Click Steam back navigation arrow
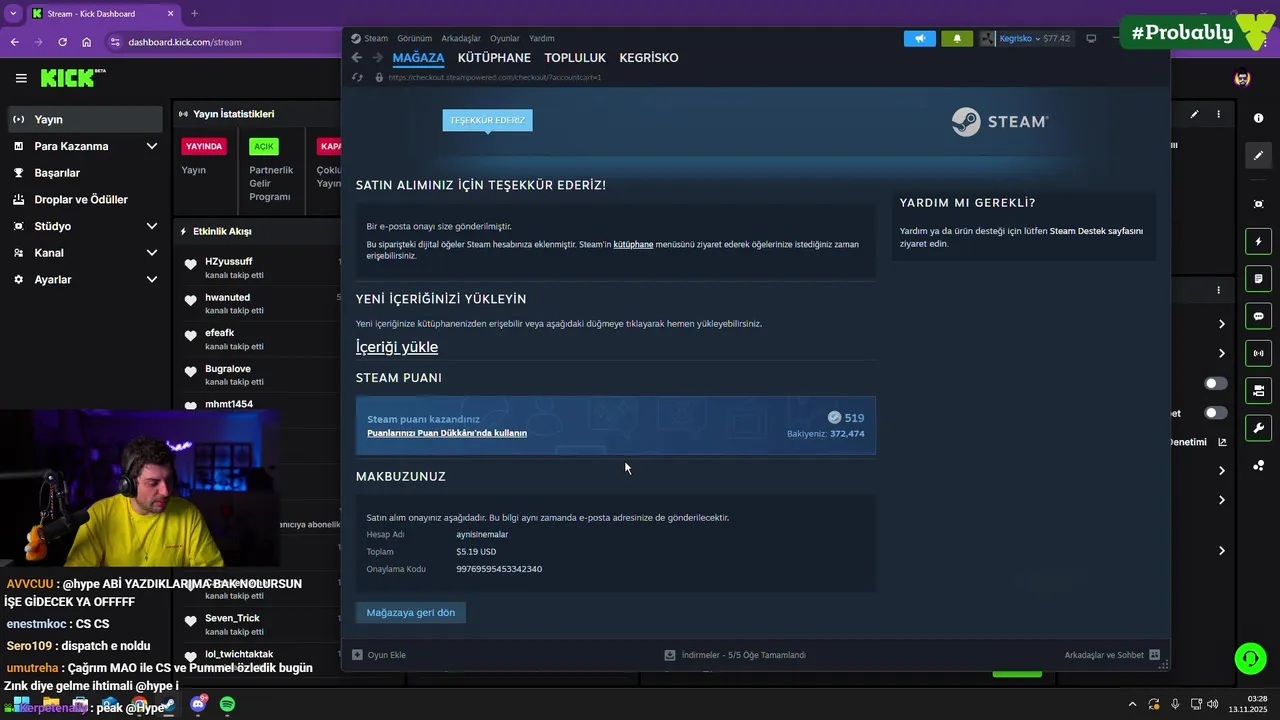The image size is (1280, 720). [x=357, y=58]
